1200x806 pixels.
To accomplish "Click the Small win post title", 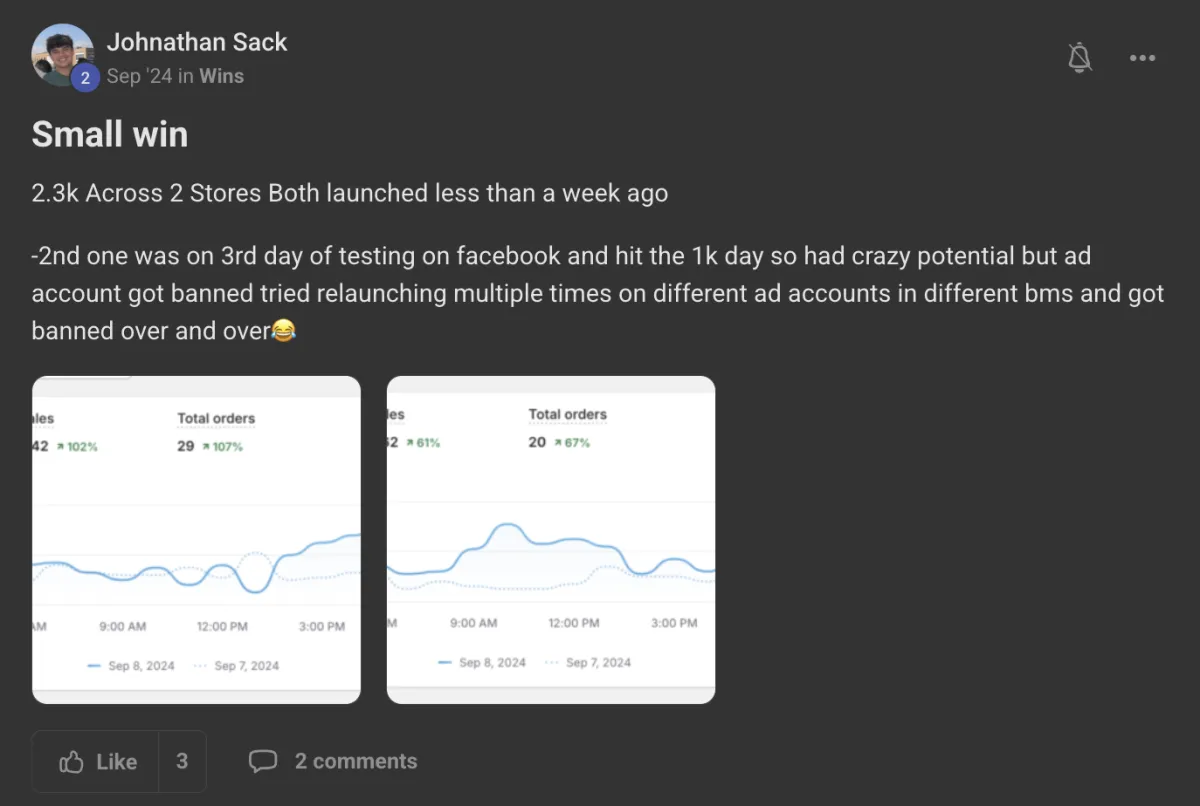I will click(110, 134).
